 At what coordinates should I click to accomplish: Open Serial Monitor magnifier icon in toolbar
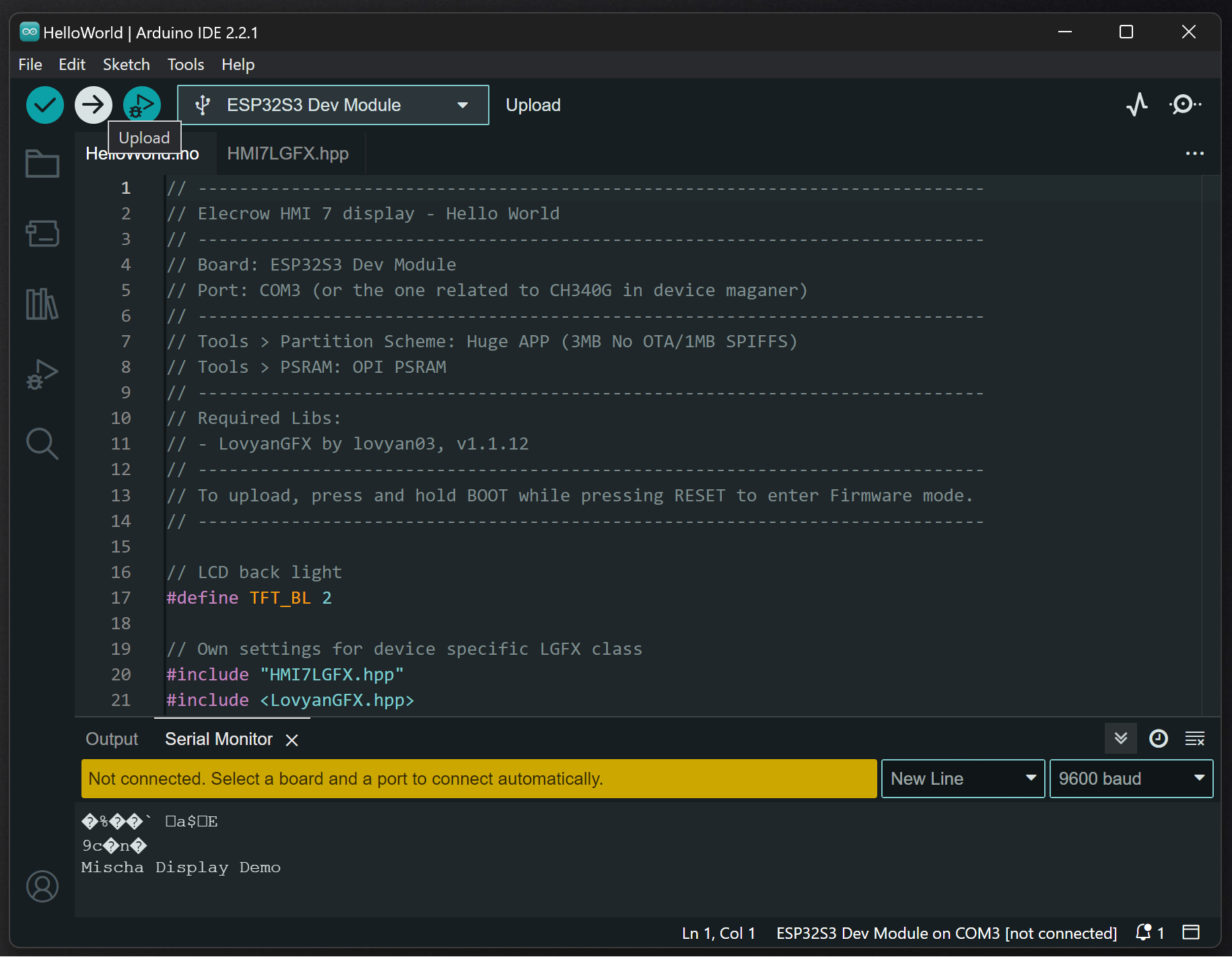pos(1184,104)
